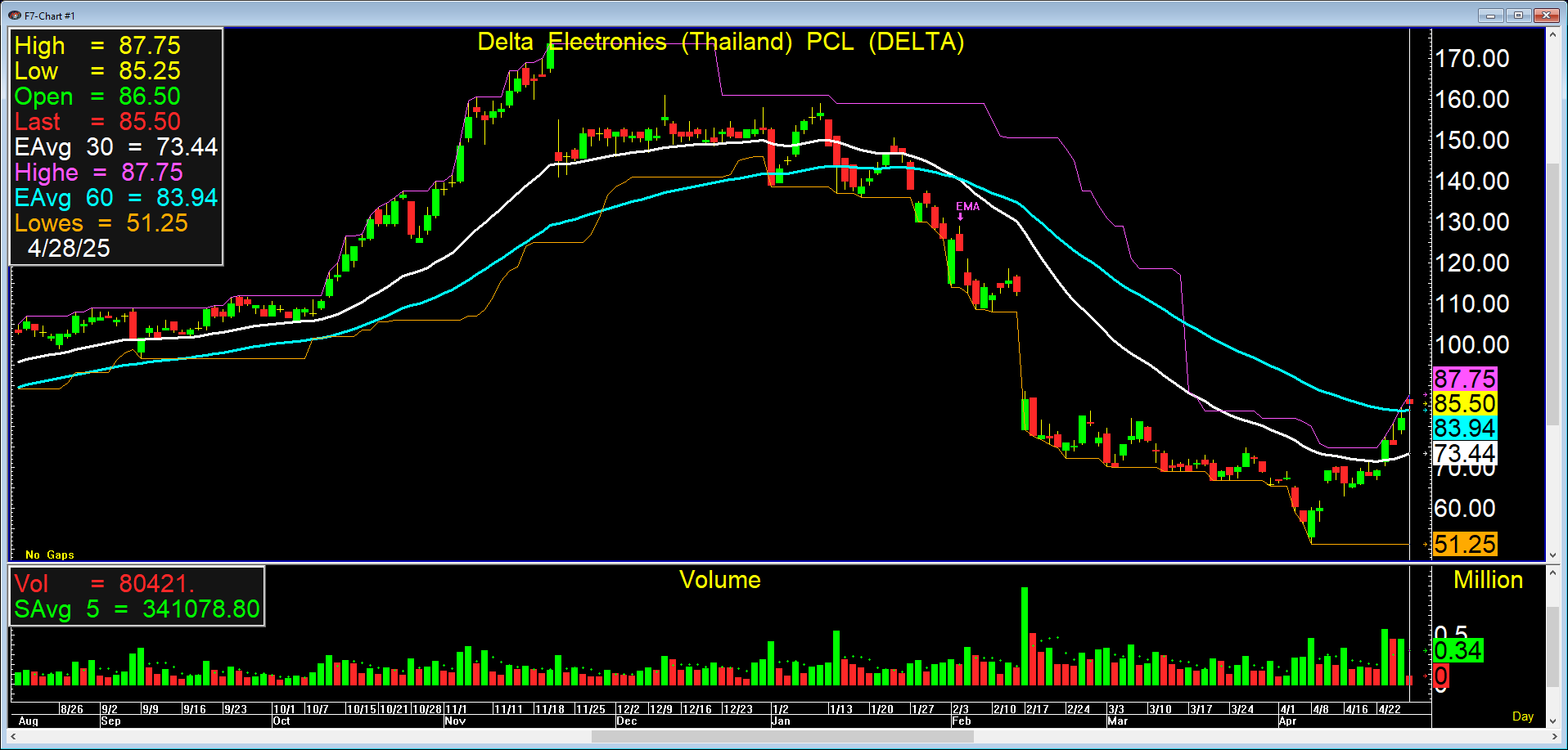
Task: Click the Highe = 87.75 legend line
Action: point(99,172)
